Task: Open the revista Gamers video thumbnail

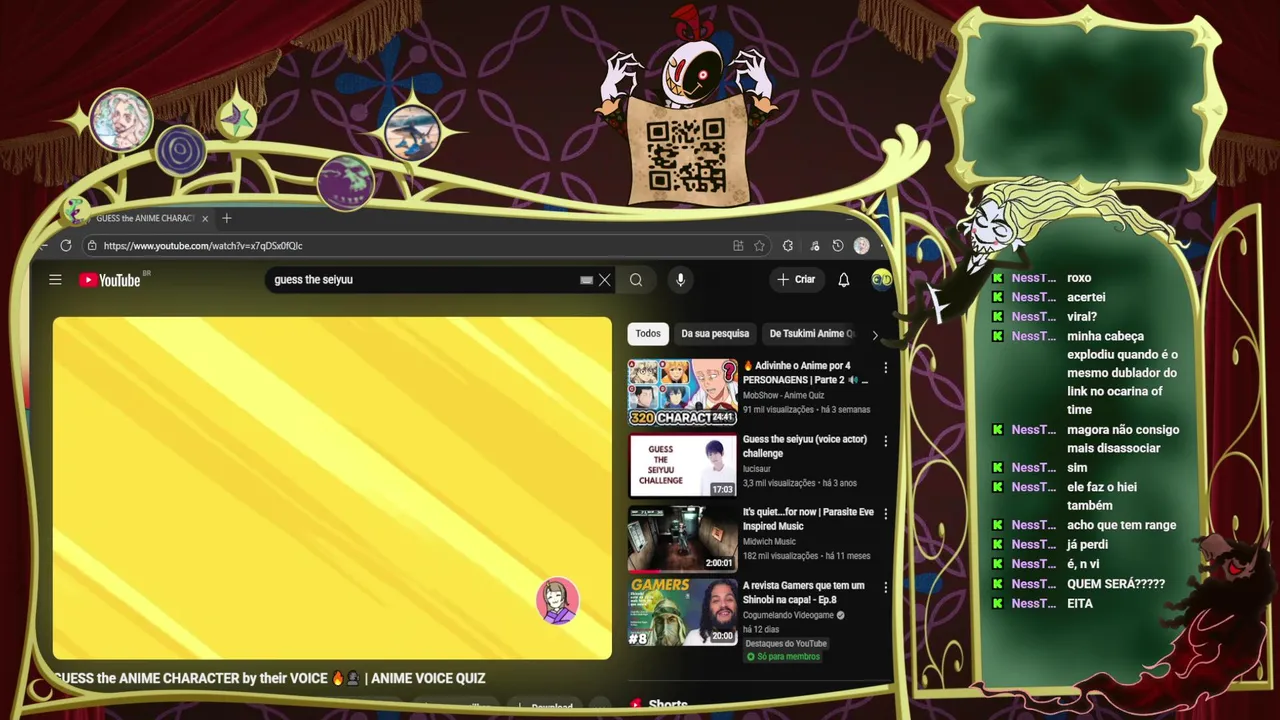Action: coord(683,612)
